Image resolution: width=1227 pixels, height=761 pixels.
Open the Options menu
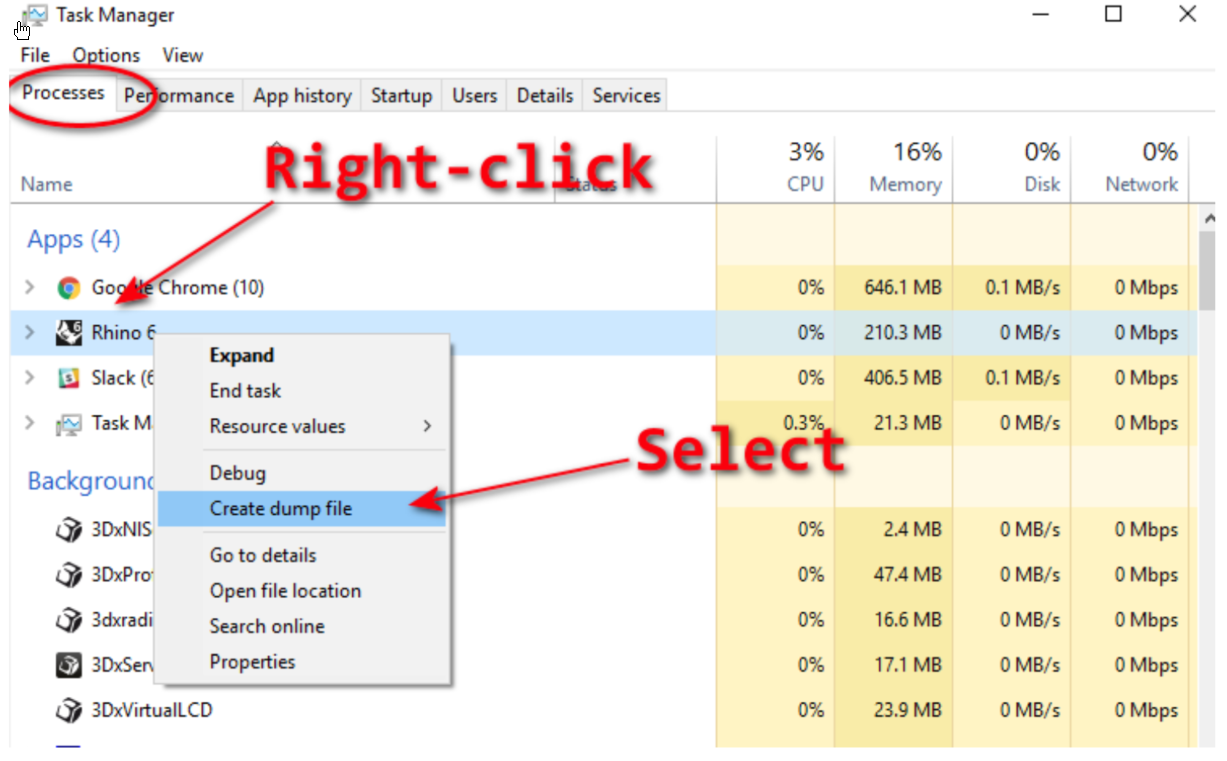coord(106,55)
